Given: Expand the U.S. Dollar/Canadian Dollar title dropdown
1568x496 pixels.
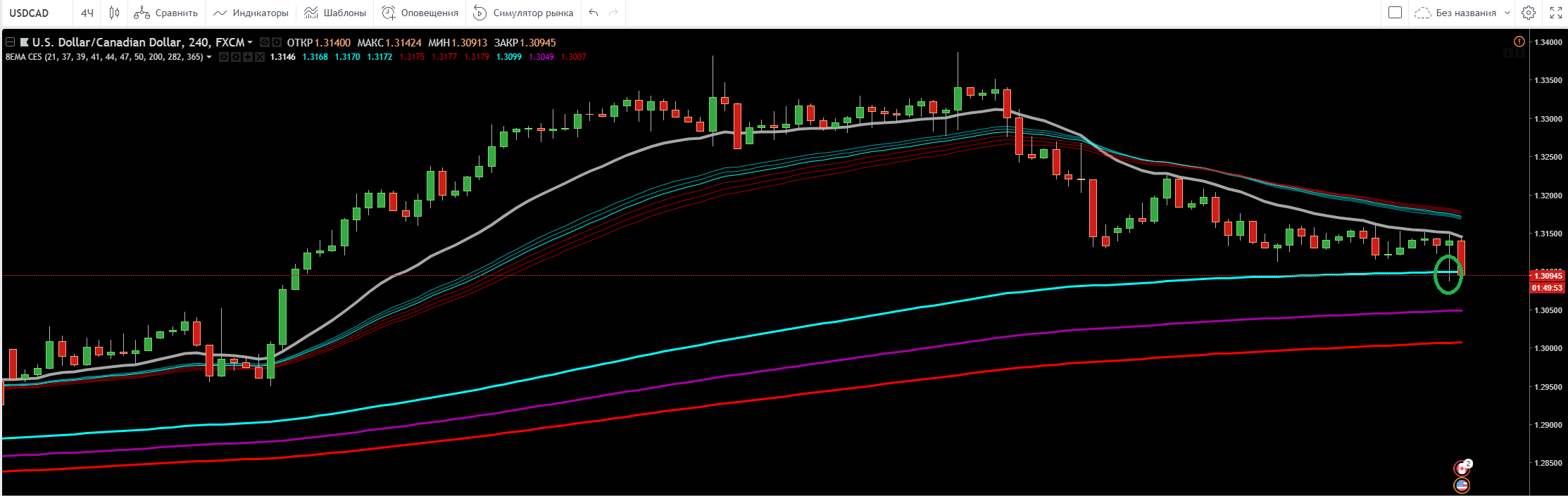Looking at the screenshot, I should tap(250, 43).
